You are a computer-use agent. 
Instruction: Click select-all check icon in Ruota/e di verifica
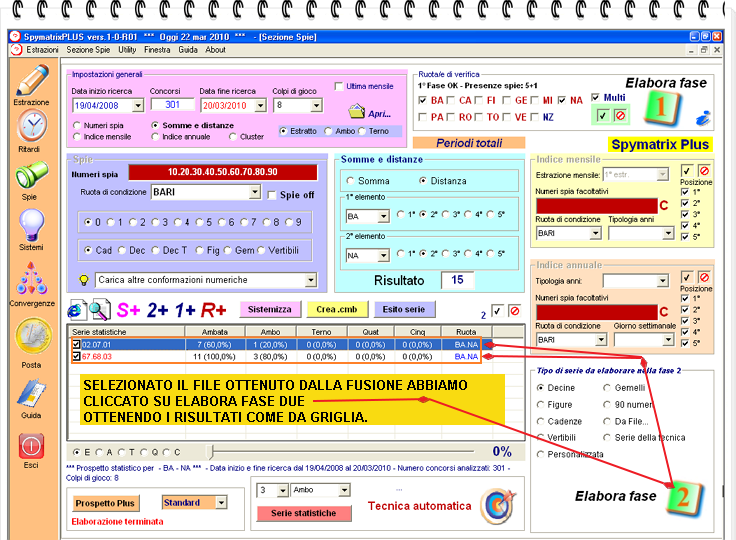603,116
